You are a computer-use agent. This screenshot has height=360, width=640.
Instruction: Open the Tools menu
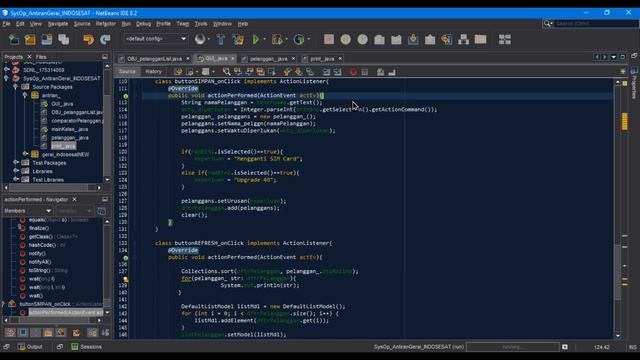(201, 24)
